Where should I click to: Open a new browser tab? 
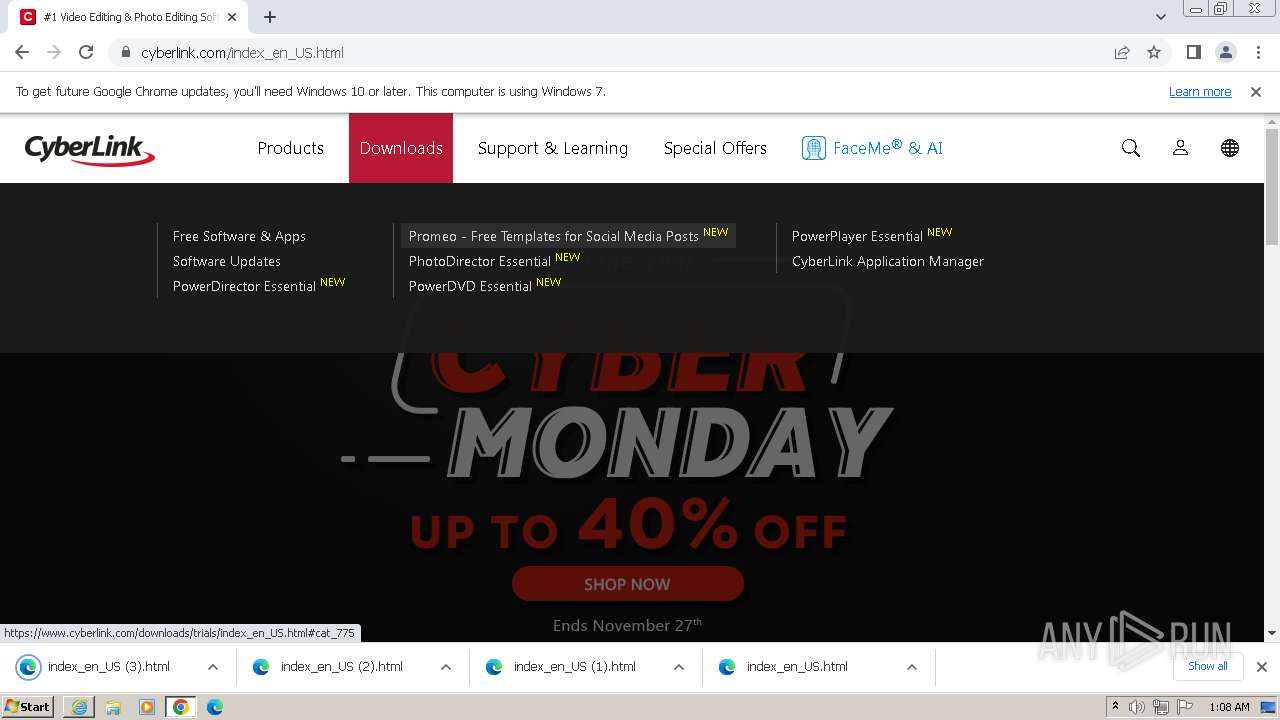(x=270, y=17)
